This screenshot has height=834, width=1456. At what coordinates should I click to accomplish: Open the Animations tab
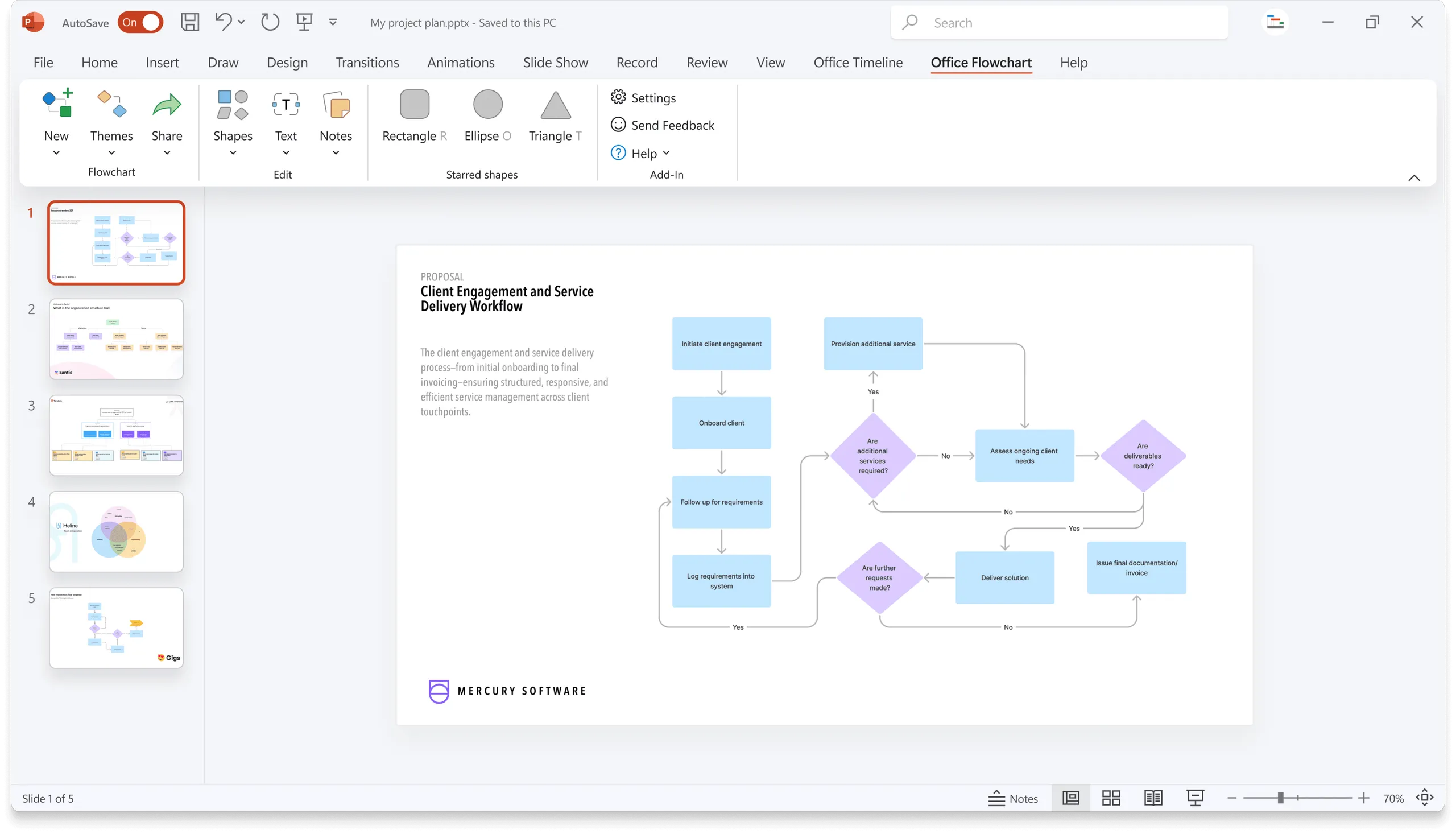pos(460,63)
